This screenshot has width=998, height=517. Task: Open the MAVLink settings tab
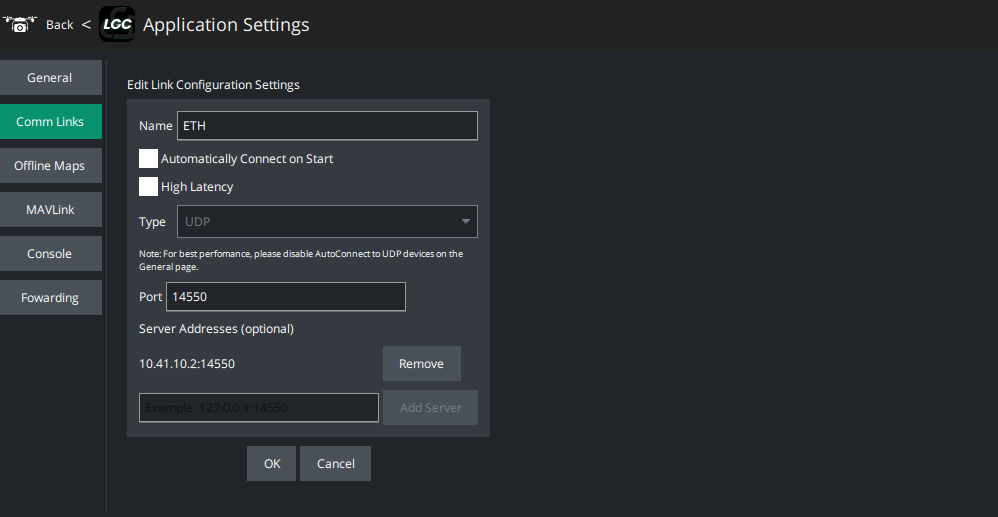pos(50,209)
